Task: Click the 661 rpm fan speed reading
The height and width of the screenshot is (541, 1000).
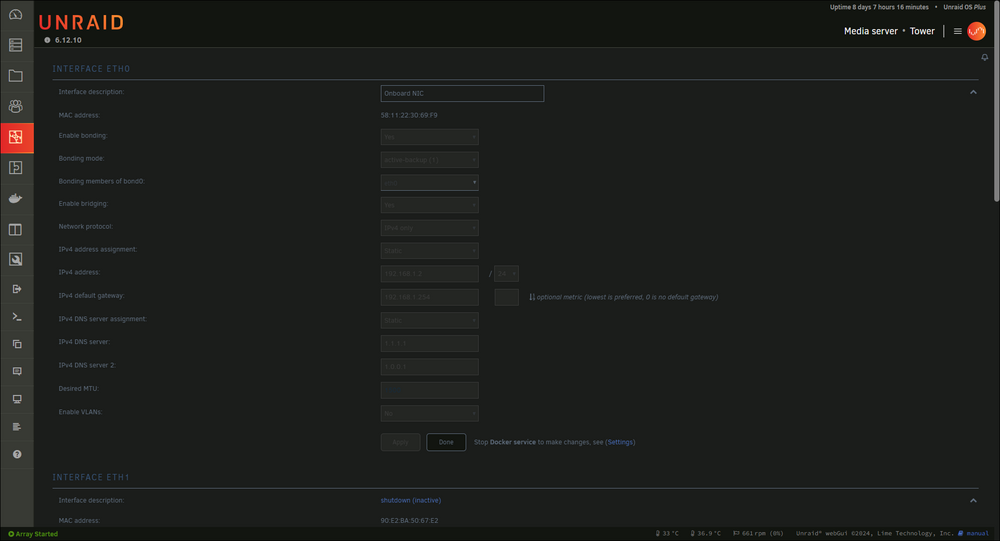Action: point(762,533)
